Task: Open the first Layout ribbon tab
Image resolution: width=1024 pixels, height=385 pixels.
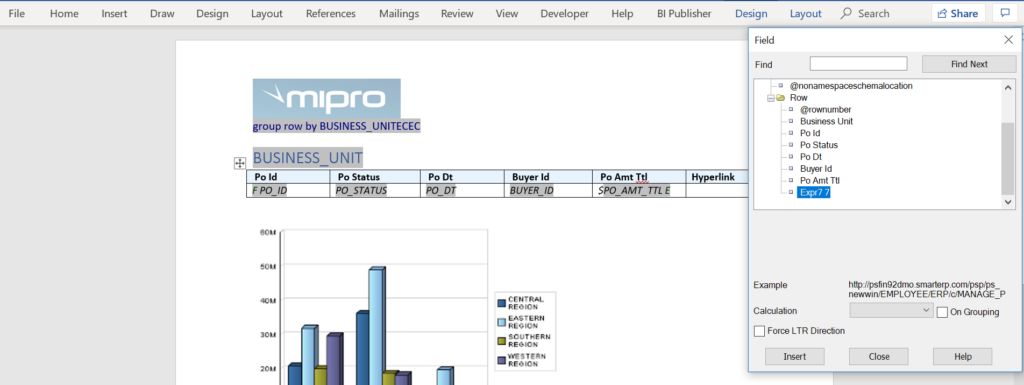Action: [266, 13]
